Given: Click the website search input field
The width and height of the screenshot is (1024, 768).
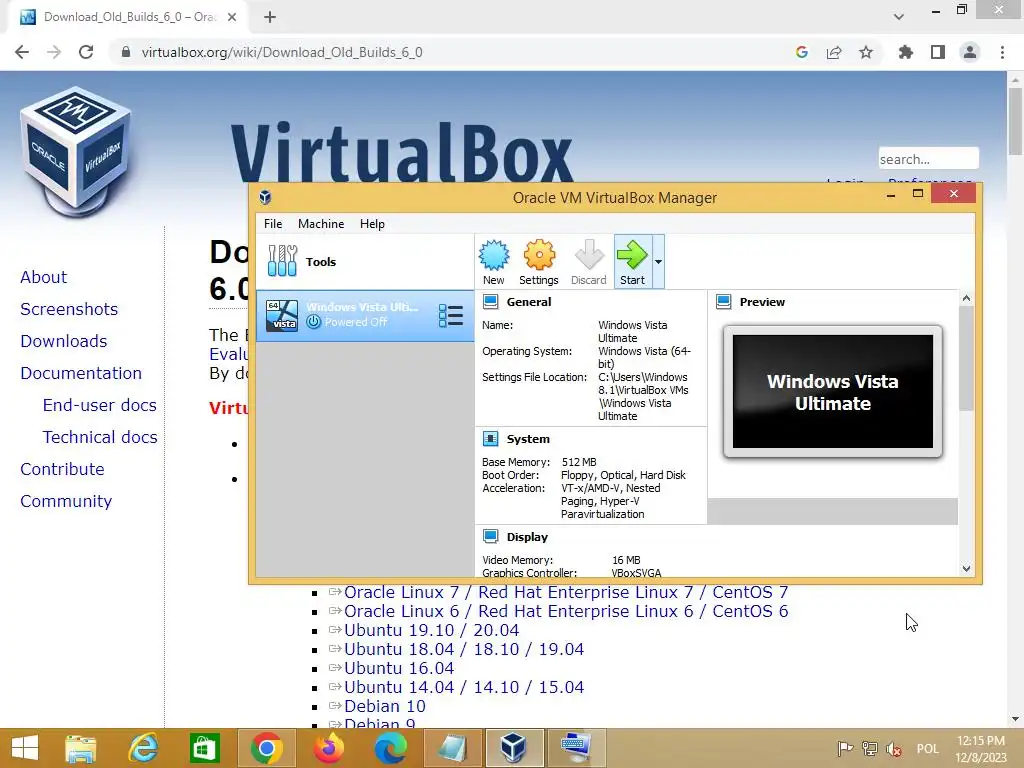Looking at the screenshot, I should pos(928,159).
